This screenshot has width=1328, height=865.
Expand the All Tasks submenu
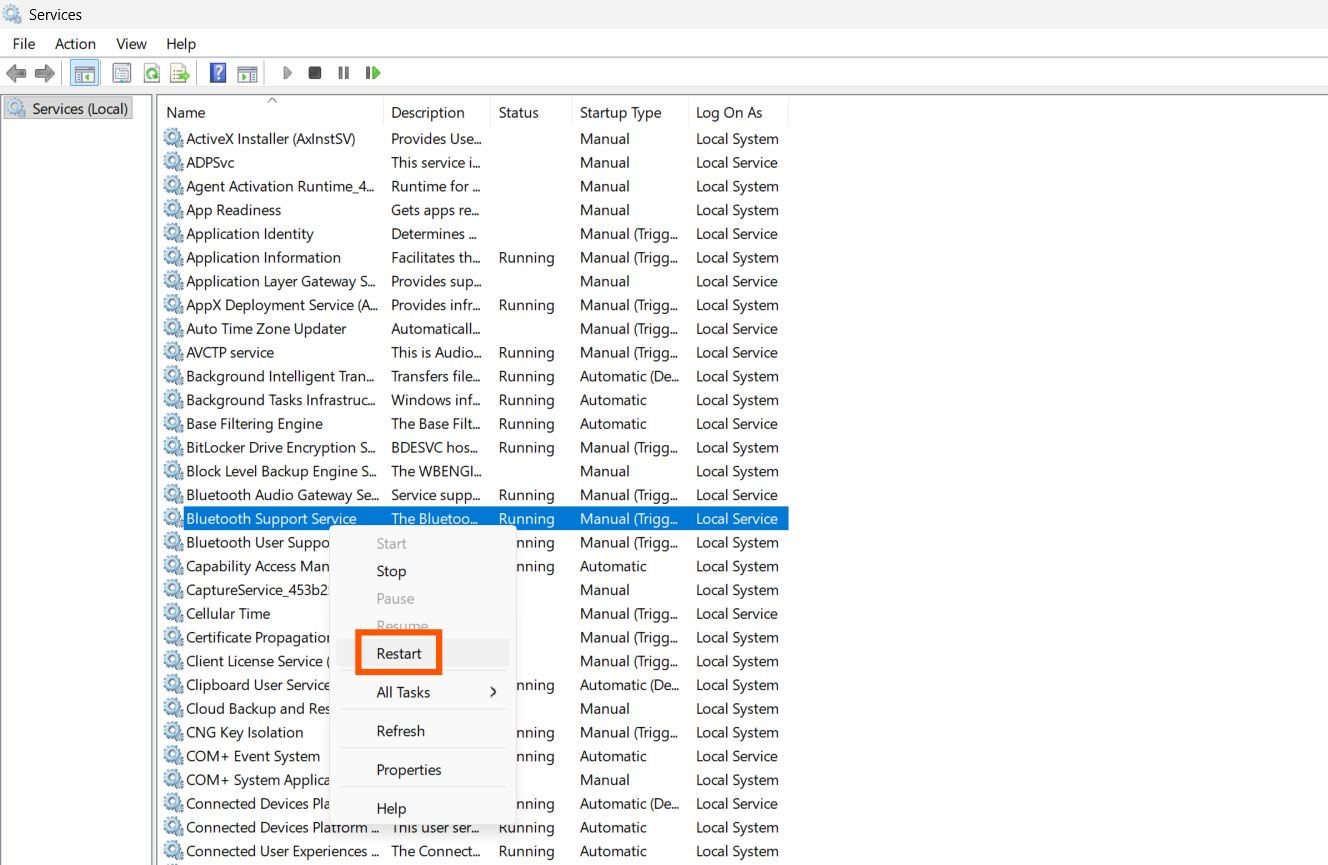(x=403, y=690)
